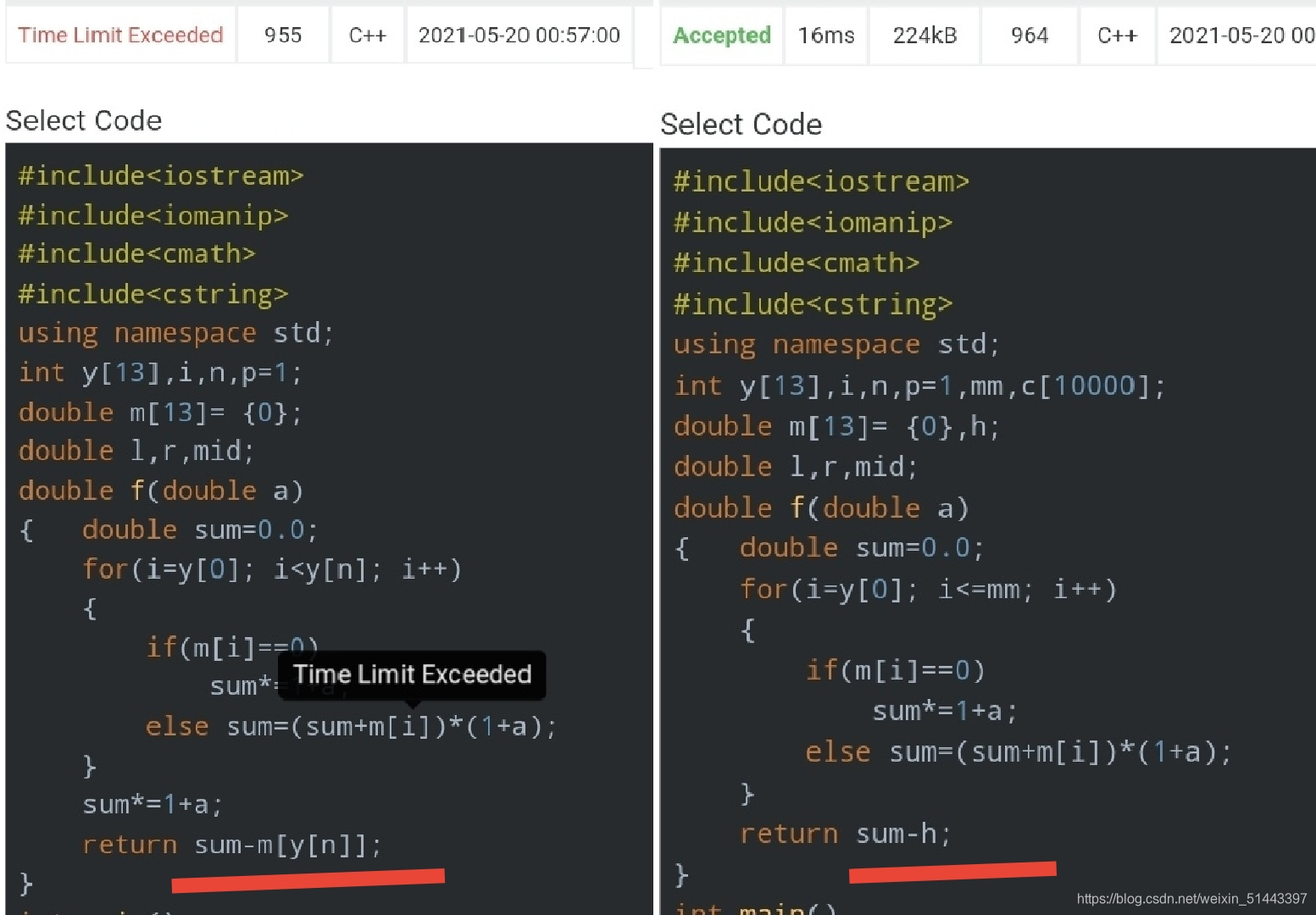Click 'double f(double a)' in left code
Image resolution: width=1316 pixels, height=915 pixels.
click(x=161, y=491)
